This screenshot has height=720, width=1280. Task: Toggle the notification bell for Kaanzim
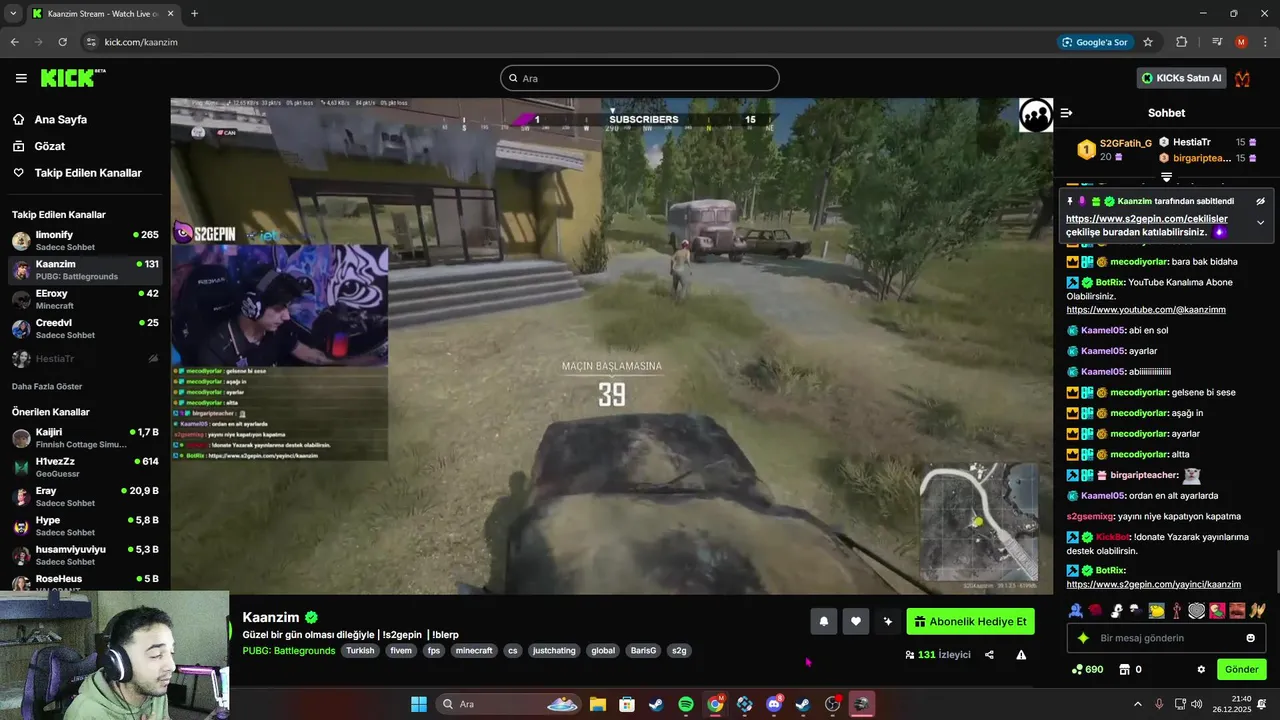[x=824, y=621]
